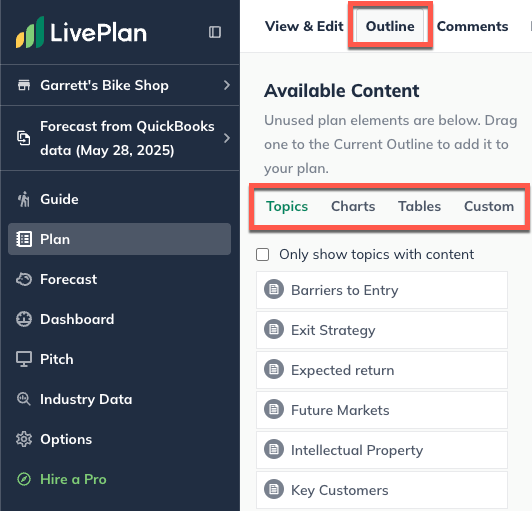This screenshot has width=532, height=511.
Task: Switch to the Outline tab
Action: 390,26
